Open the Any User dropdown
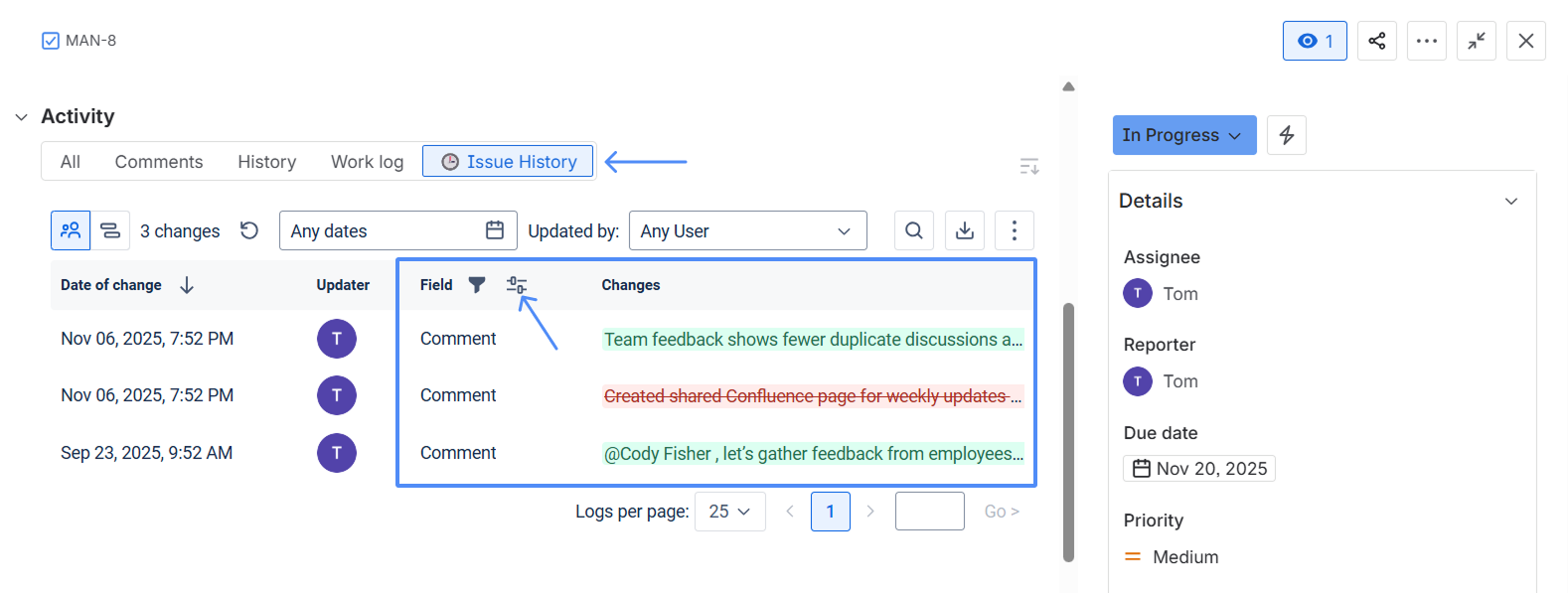Image resolution: width=1568 pixels, height=593 pixels. pos(747,230)
